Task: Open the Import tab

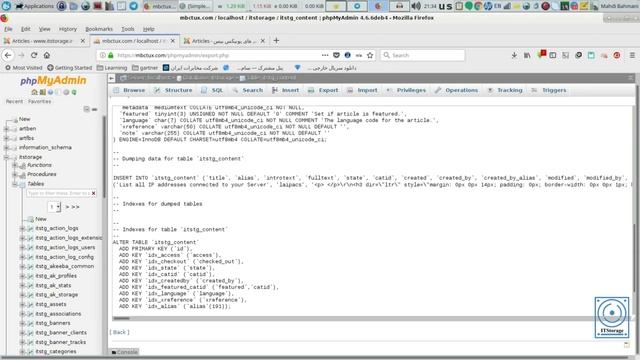Action: coord(362,90)
